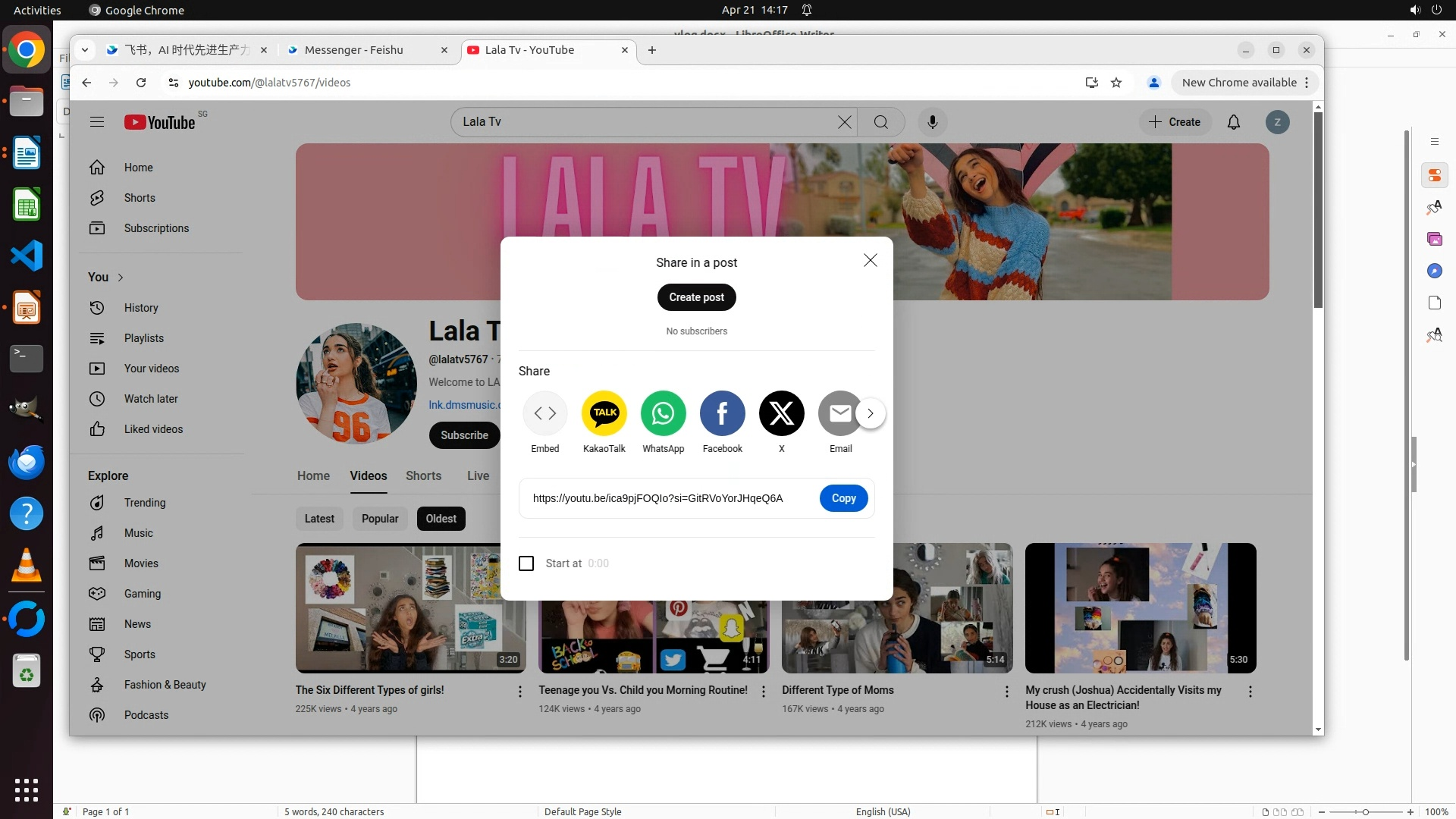Select the Embed share option
Screen dimensions: 1456x819
coord(544,413)
